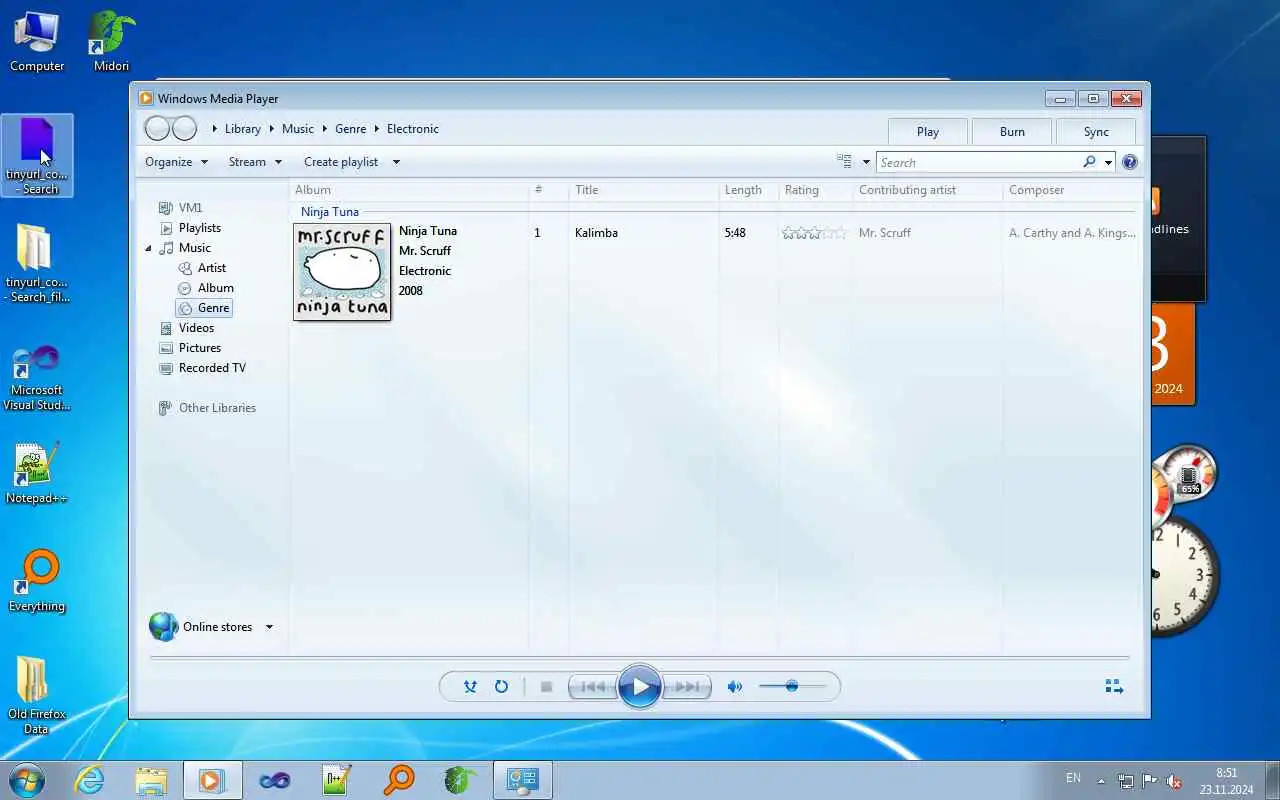Click the playback seek bar
Viewport: 1280px width, 800px height.
point(640,658)
